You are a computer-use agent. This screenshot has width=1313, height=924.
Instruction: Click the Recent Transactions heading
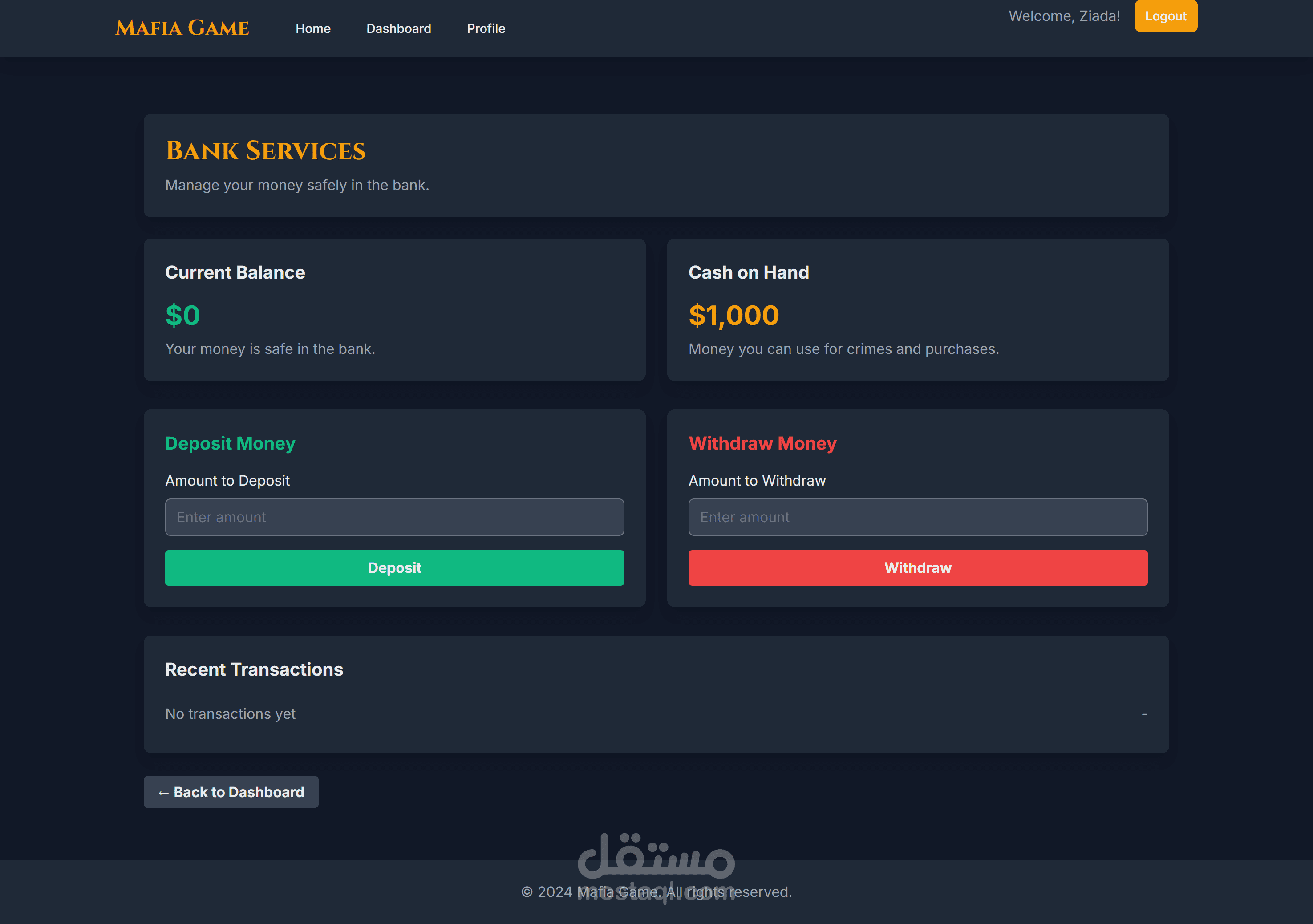pos(254,669)
